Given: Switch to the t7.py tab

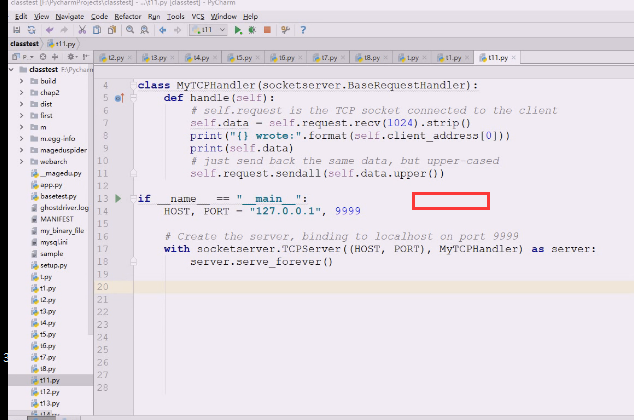Looking at the screenshot, I should [x=326, y=58].
